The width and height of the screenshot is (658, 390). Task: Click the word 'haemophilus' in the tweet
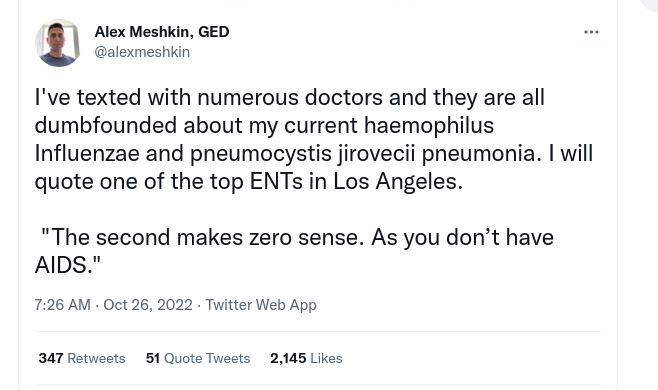point(429,126)
